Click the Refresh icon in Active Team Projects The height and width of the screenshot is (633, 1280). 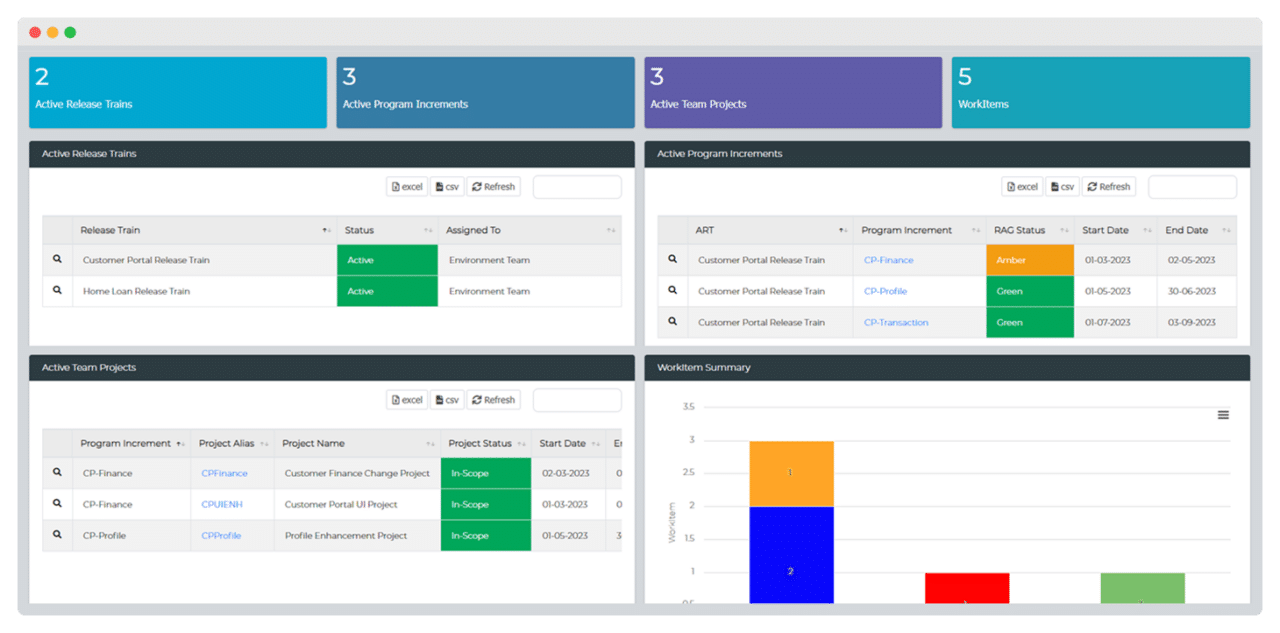point(493,399)
